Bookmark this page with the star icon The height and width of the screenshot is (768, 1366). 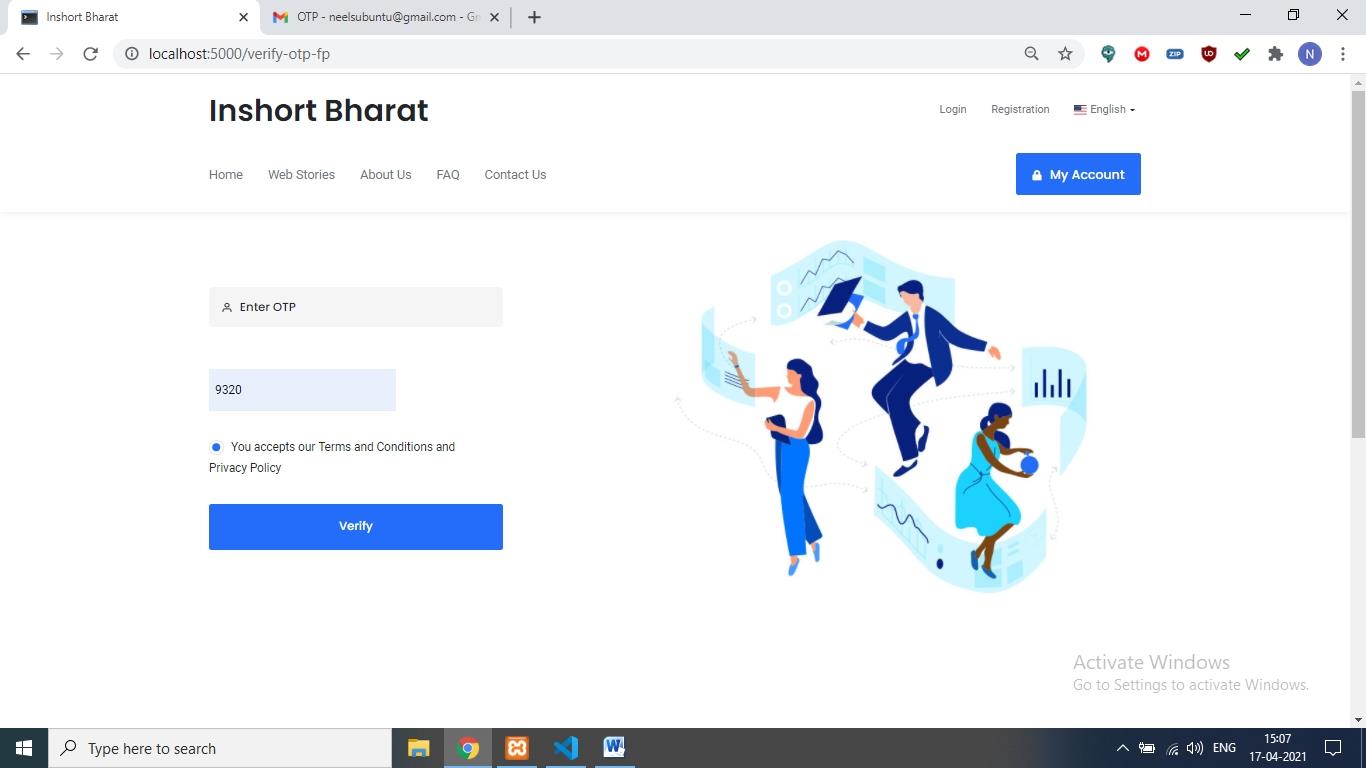click(1065, 54)
